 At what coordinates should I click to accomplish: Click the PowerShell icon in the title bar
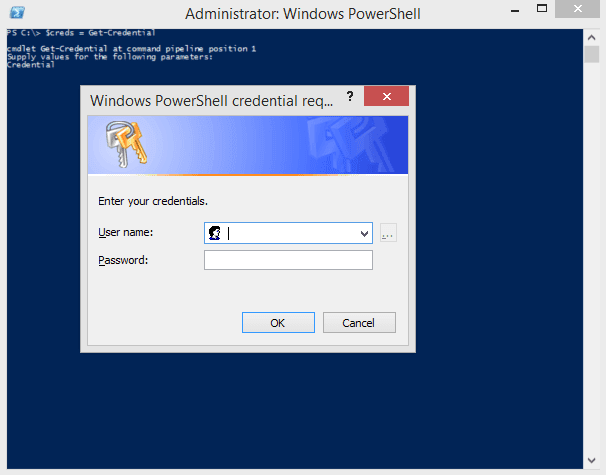point(17,13)
